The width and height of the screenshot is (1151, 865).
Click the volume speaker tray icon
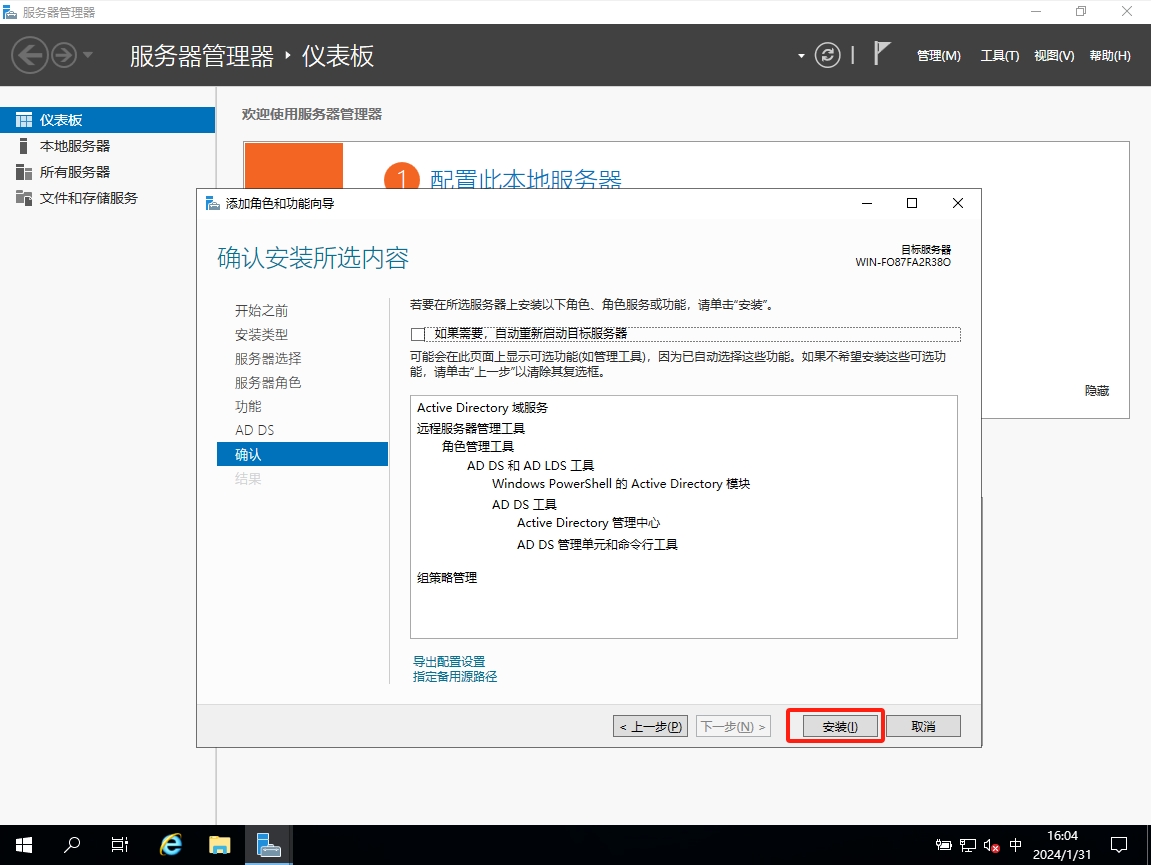point(992,845)
